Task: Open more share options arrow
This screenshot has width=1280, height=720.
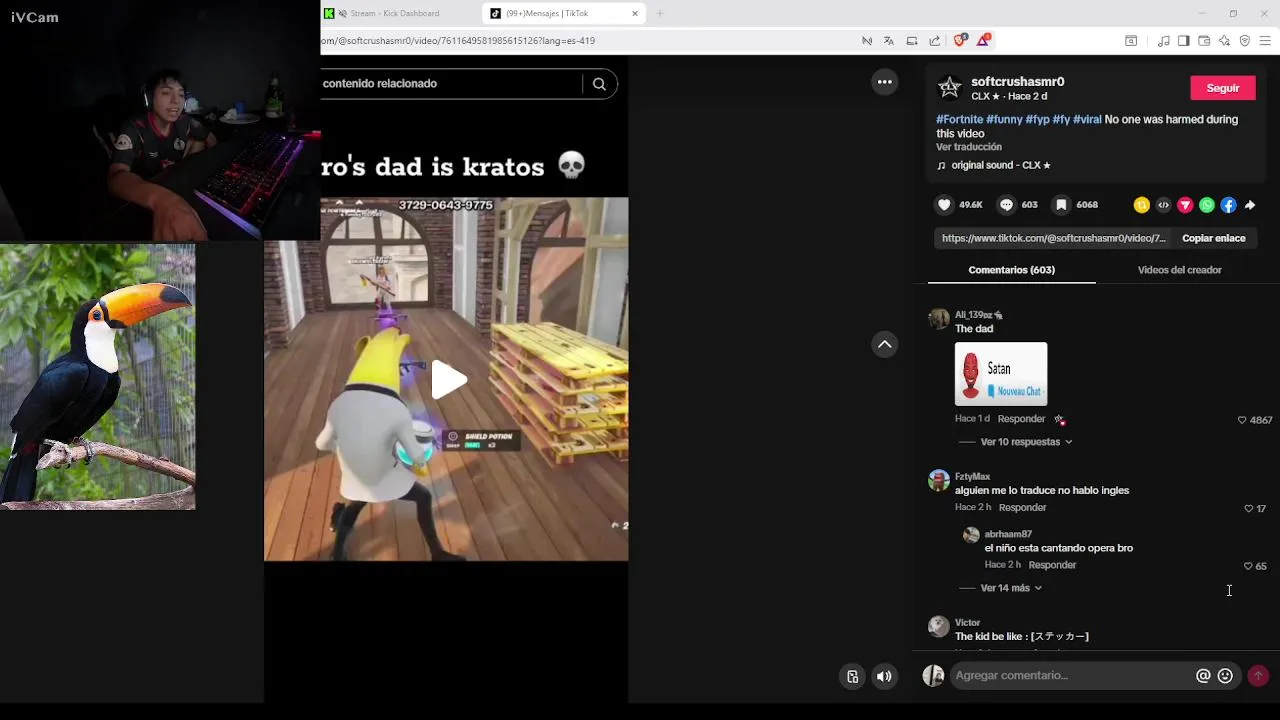Action: pyautogui.click(x=1250, y=205)
